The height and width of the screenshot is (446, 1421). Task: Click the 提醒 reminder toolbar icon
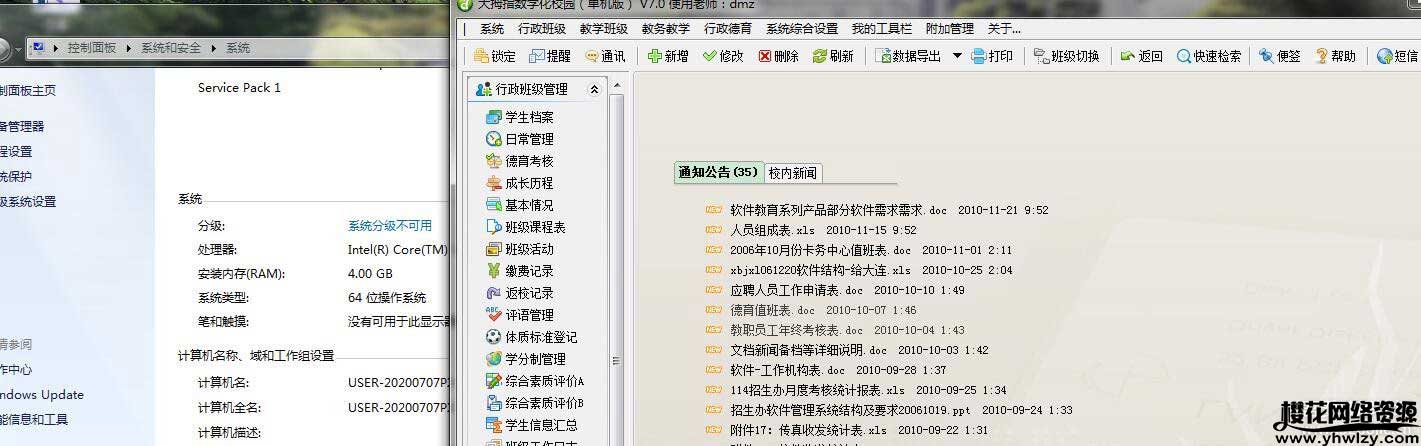click(550, 56)
